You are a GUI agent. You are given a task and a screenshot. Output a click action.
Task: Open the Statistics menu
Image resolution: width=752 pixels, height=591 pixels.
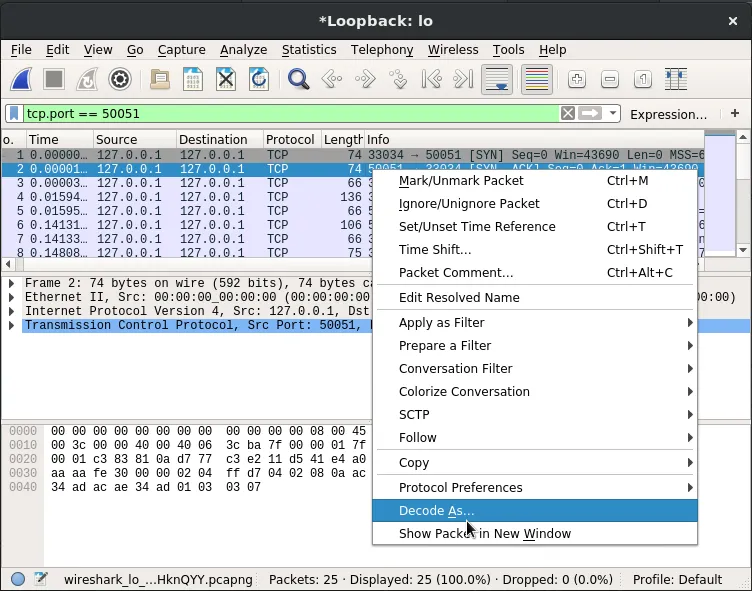coord(308,50)
